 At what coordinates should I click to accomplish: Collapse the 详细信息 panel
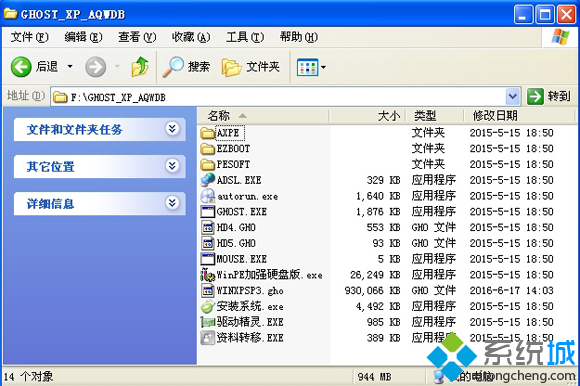(x=172, y=203)
